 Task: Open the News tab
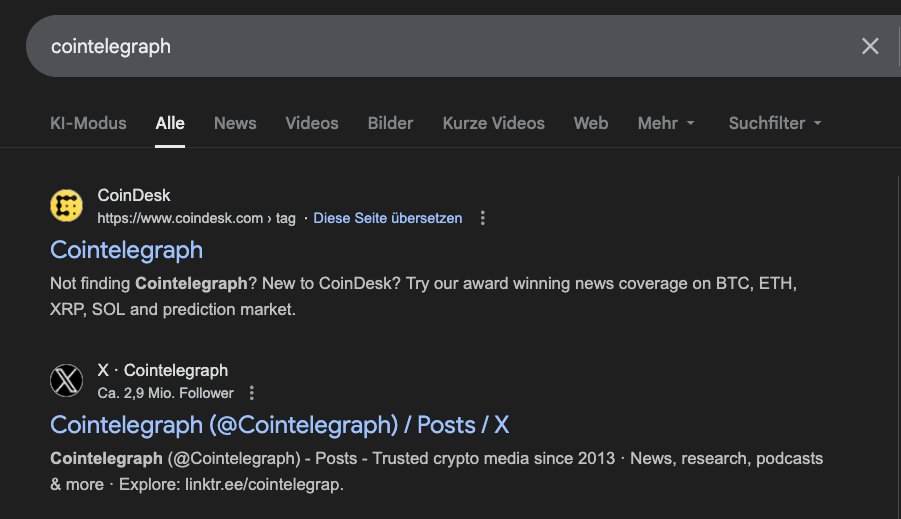(x=235, y=123)
